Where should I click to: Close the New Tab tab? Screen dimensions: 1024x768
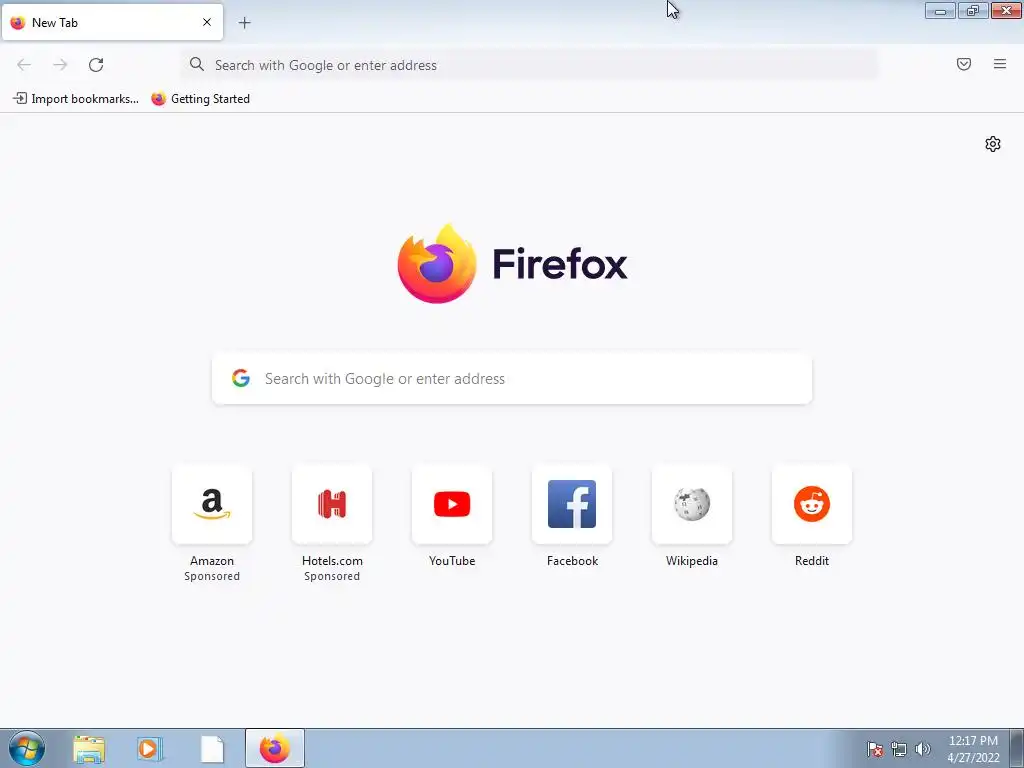click(207, 22)
